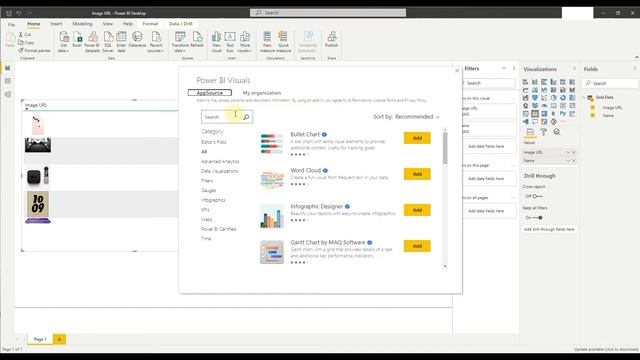Add a Text box from ribbon

click(230, 42)
